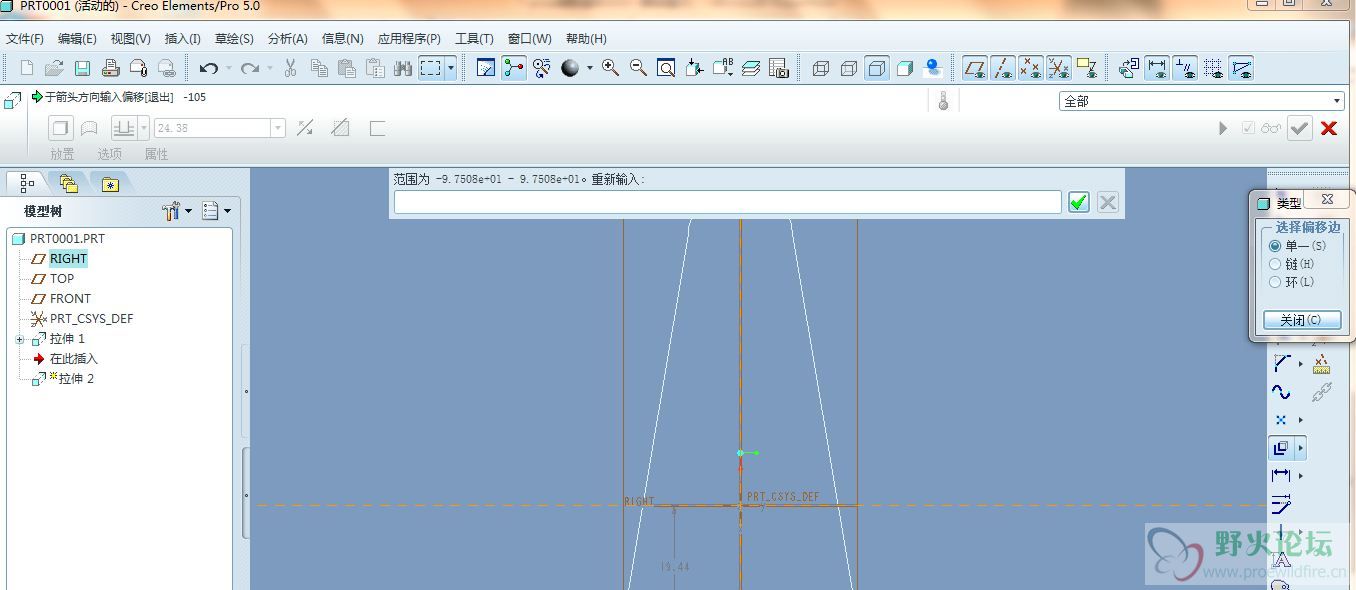Open the selection box mode dropdown arrow
The width and height of the screenshot is (1356, 590).
[x=451, y=68]
